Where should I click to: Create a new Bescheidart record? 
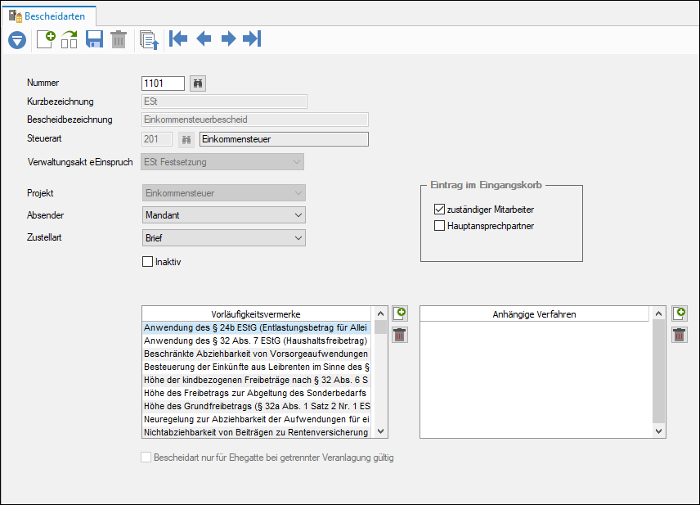coord(46,39)
